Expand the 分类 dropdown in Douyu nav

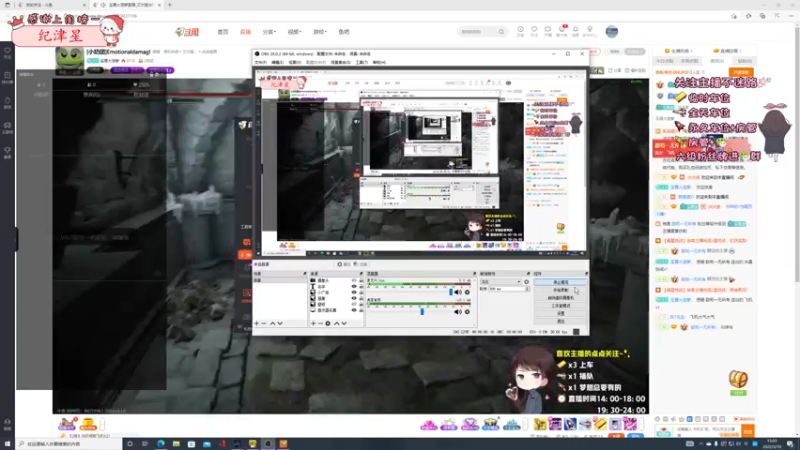click(x=269, y=32)
